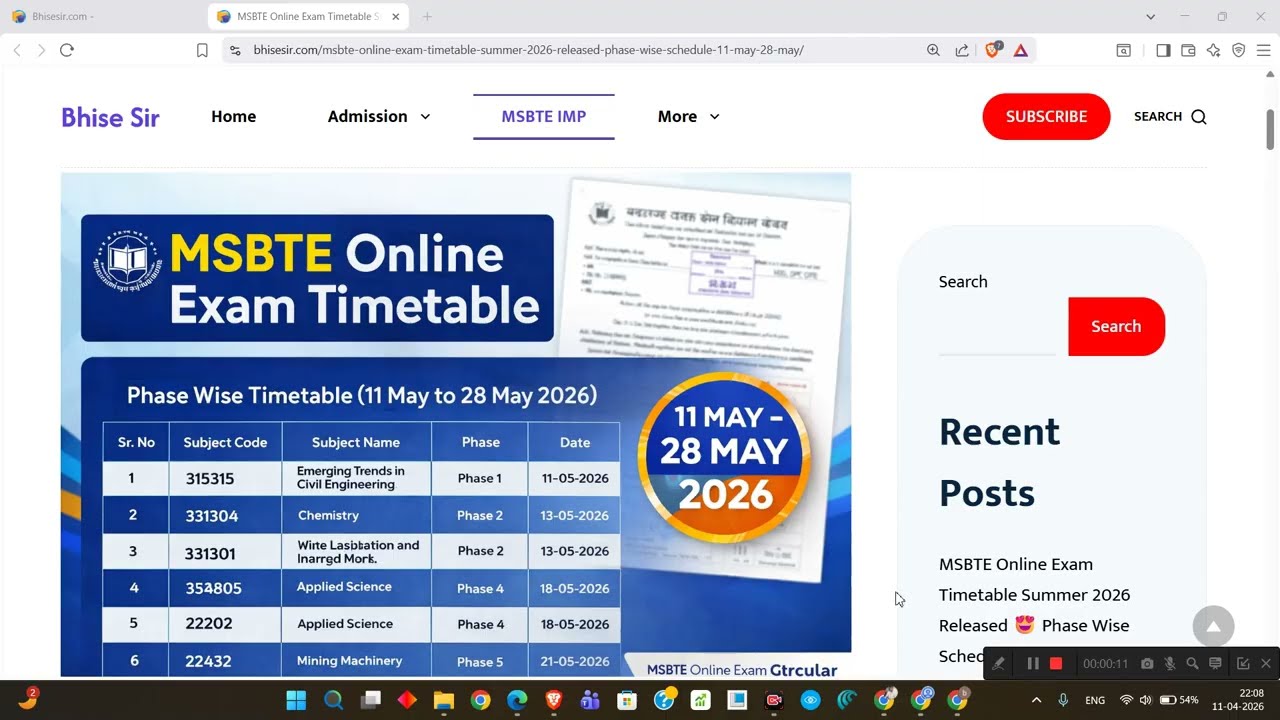Pause the screen recording
Viewport: 1280px width, 720px height.
click(1033, 663)
